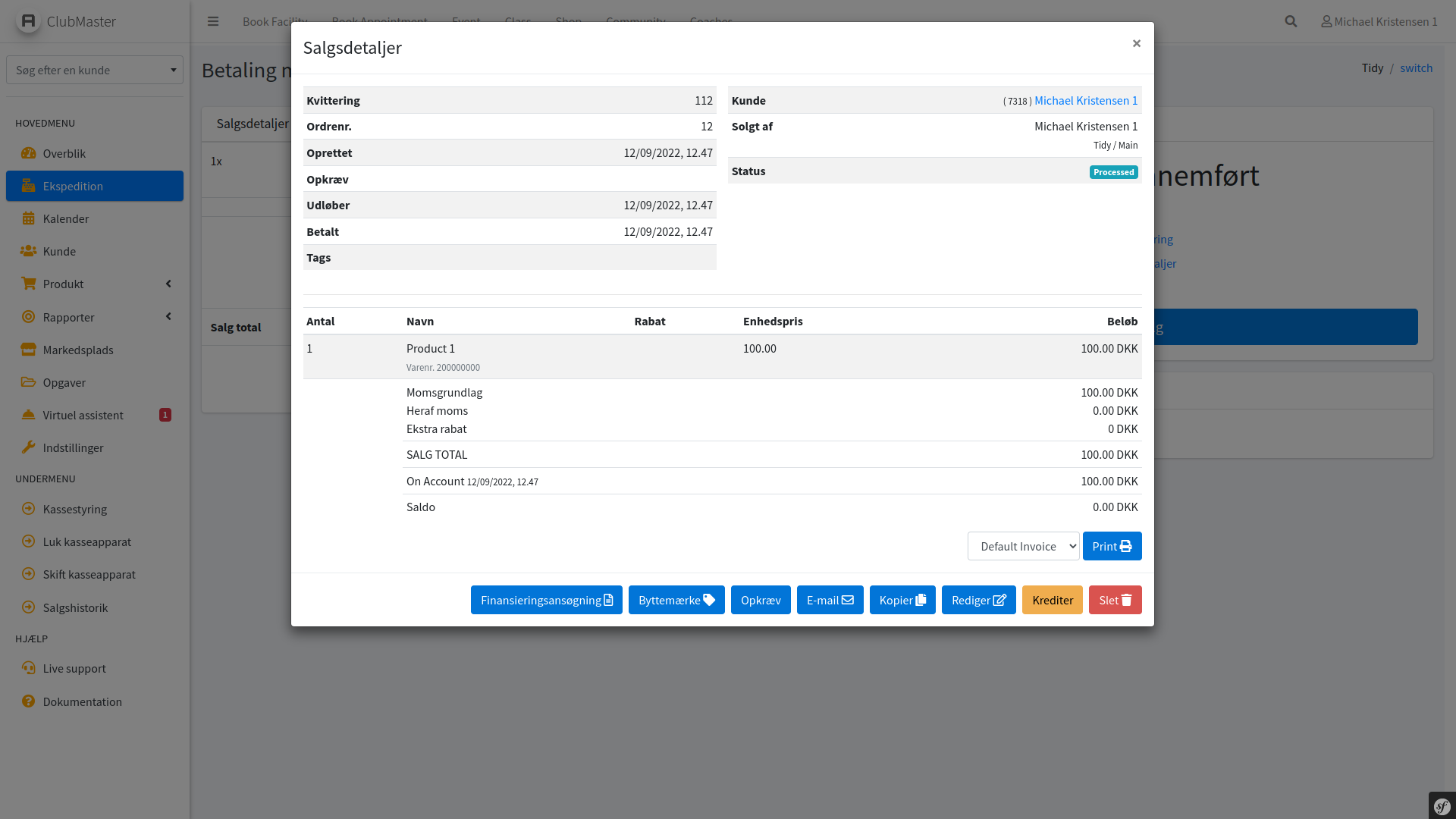Click Symfony debug toolbar icon in bottom corner
This screenshot has width=1456, height=819.
(1442, 806)
